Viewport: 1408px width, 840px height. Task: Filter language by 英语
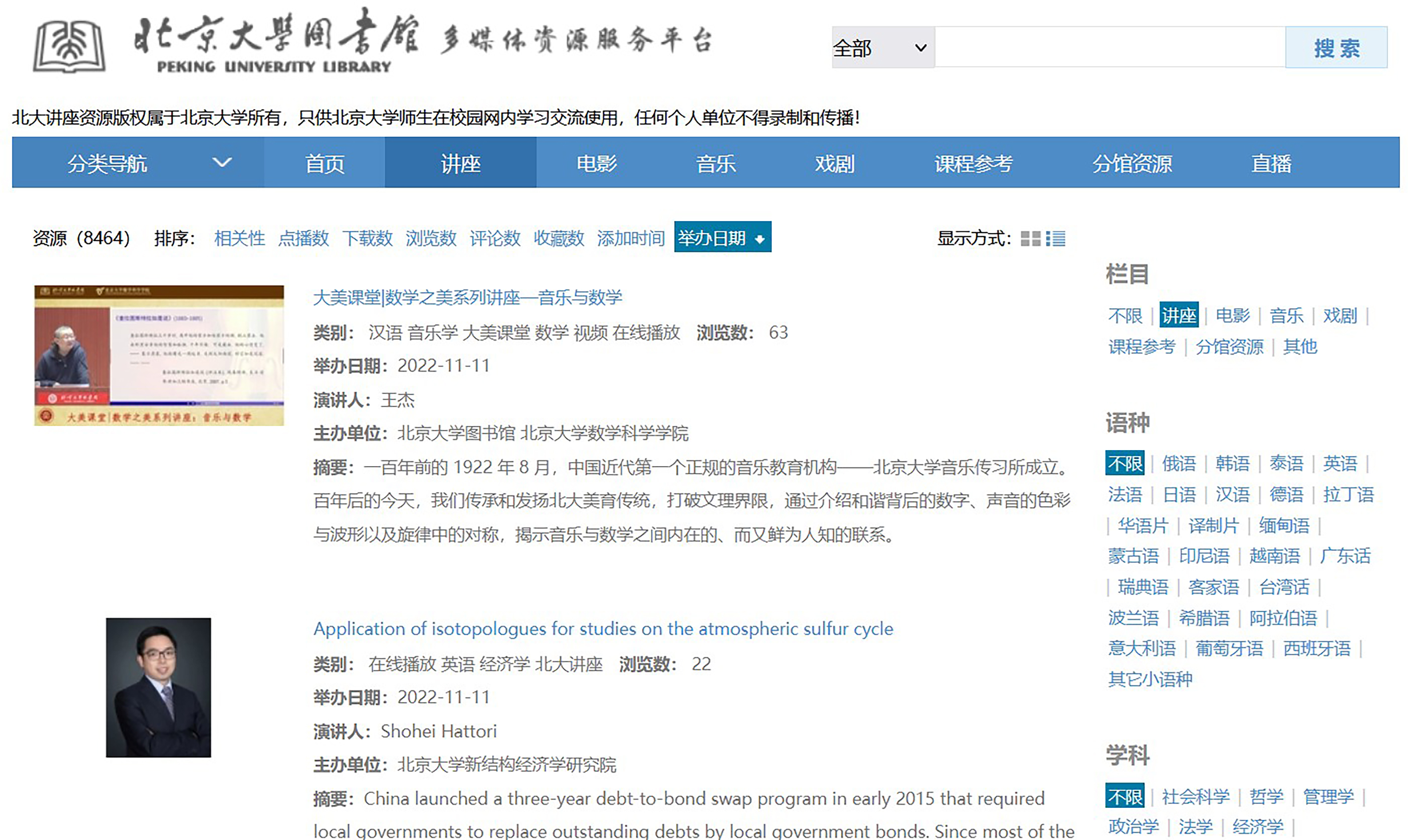(1340, 464)
